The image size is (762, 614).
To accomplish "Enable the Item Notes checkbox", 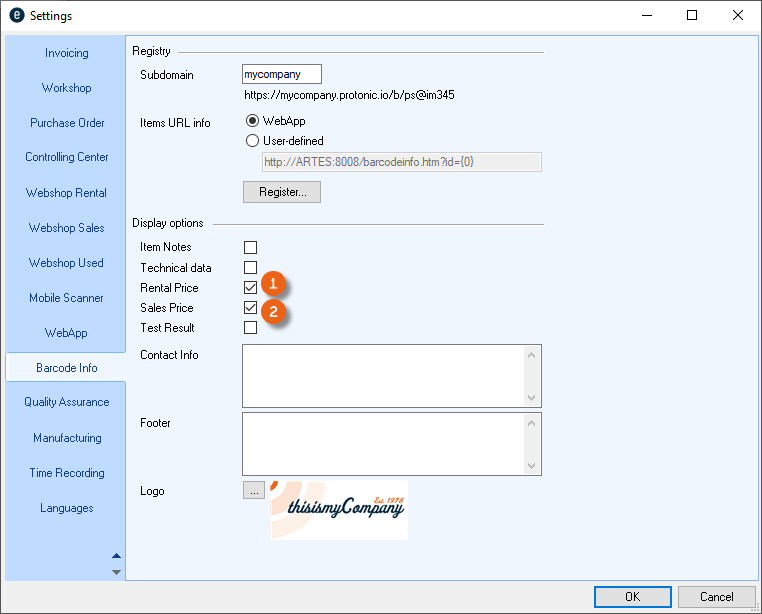I will [x=250, y=248].
